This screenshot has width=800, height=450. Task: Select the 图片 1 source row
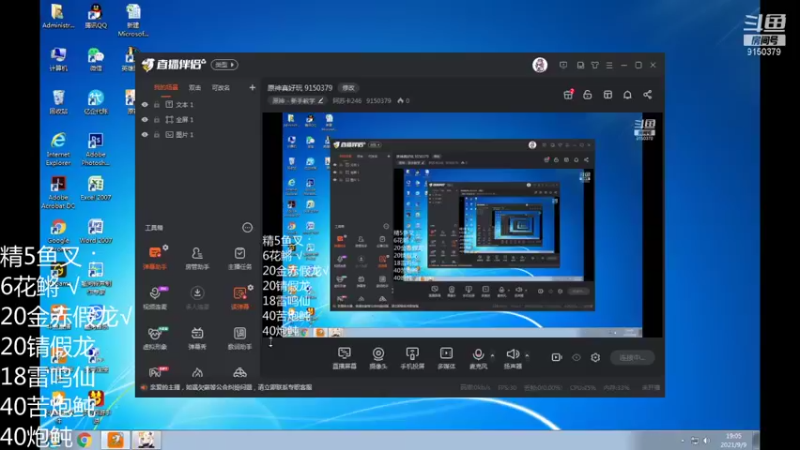coord(199,135)
